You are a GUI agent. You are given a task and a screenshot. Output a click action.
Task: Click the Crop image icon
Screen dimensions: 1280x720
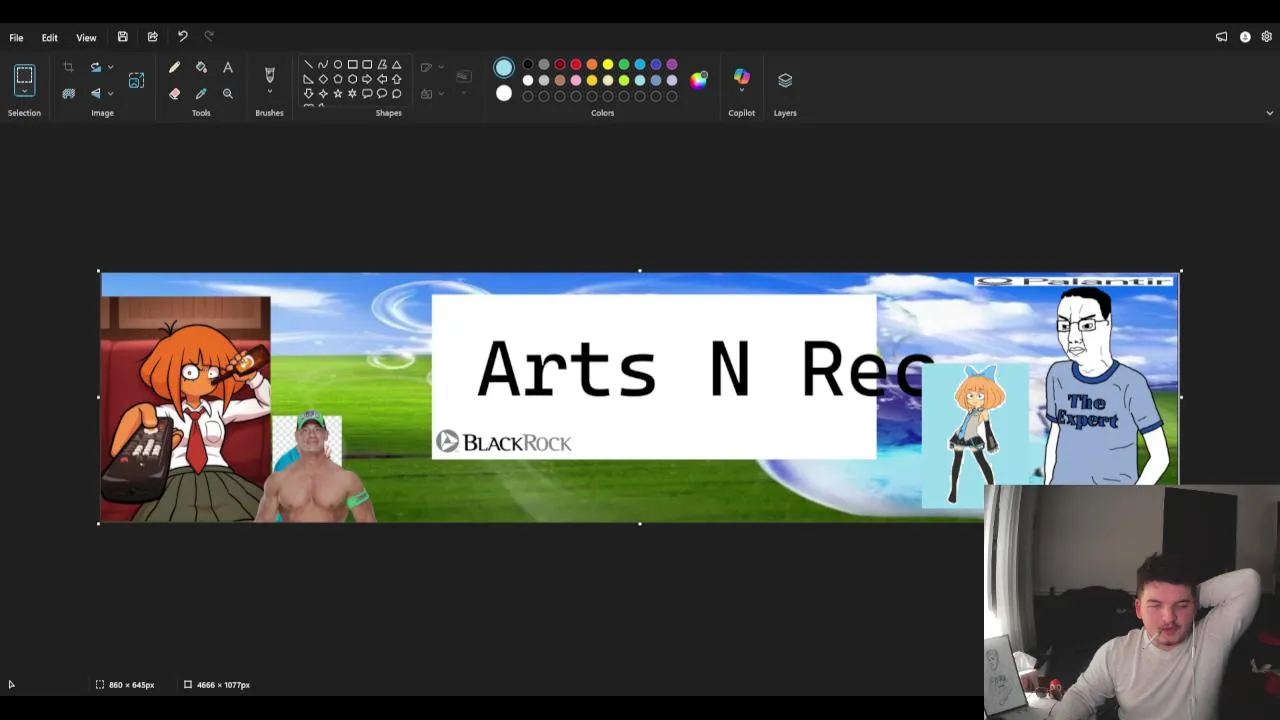[x=68, y=67]
